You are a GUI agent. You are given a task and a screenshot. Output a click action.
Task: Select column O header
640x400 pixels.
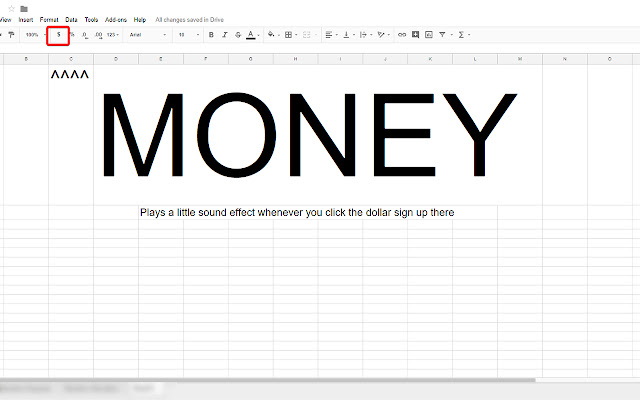[610, 59]
